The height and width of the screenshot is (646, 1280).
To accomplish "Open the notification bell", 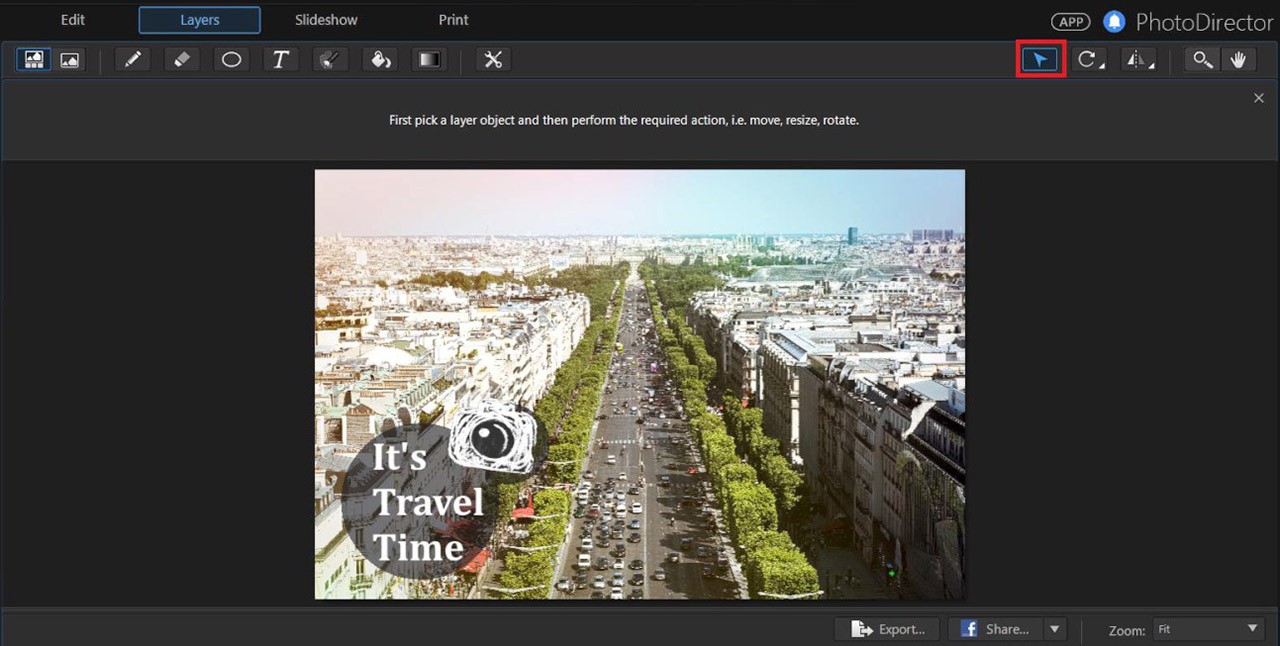I will point(1113,21).
